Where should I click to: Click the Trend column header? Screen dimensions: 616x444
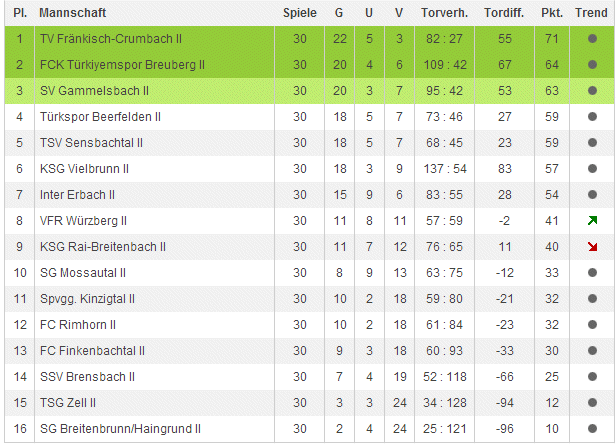coord(593,13)
